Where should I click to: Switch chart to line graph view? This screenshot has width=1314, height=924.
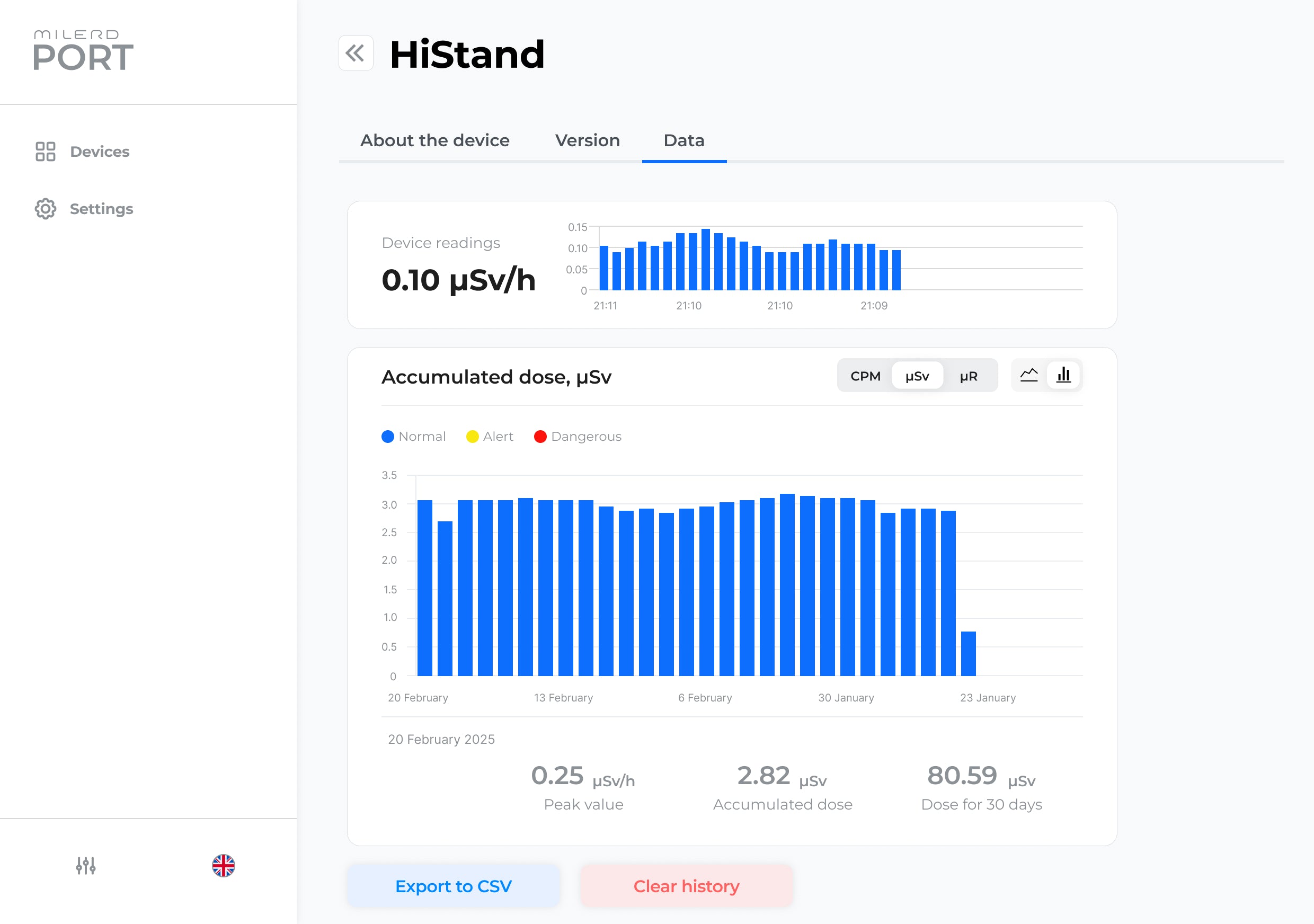(1028, 375)
